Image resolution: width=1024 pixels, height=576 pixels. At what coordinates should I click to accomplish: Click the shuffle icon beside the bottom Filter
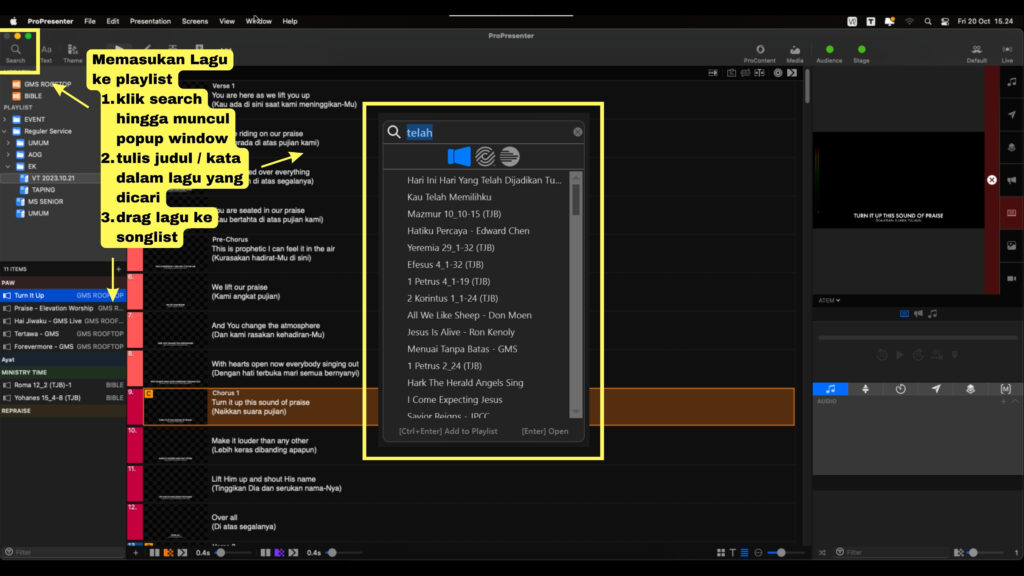(822, 552)
